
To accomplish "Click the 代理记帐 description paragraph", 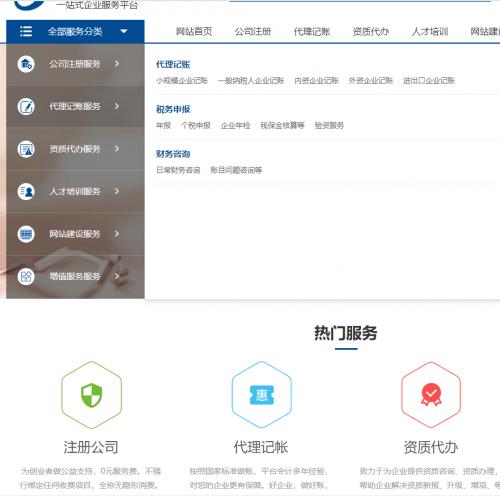I will click(x=259, y=478).
